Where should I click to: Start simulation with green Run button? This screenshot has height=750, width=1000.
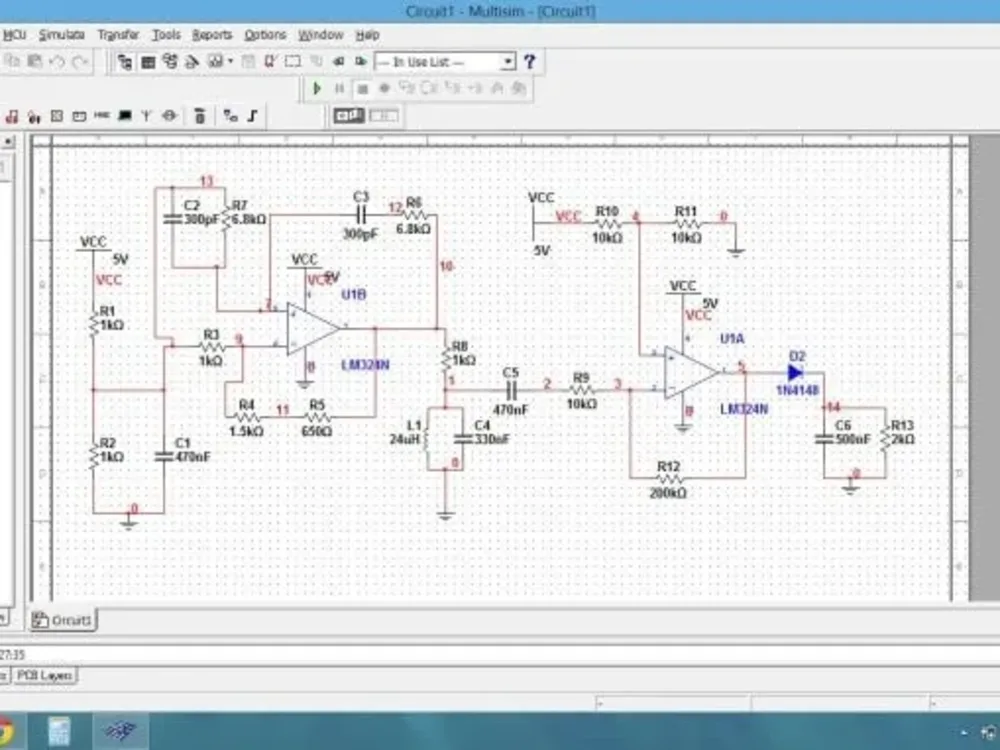click(316, 89)
